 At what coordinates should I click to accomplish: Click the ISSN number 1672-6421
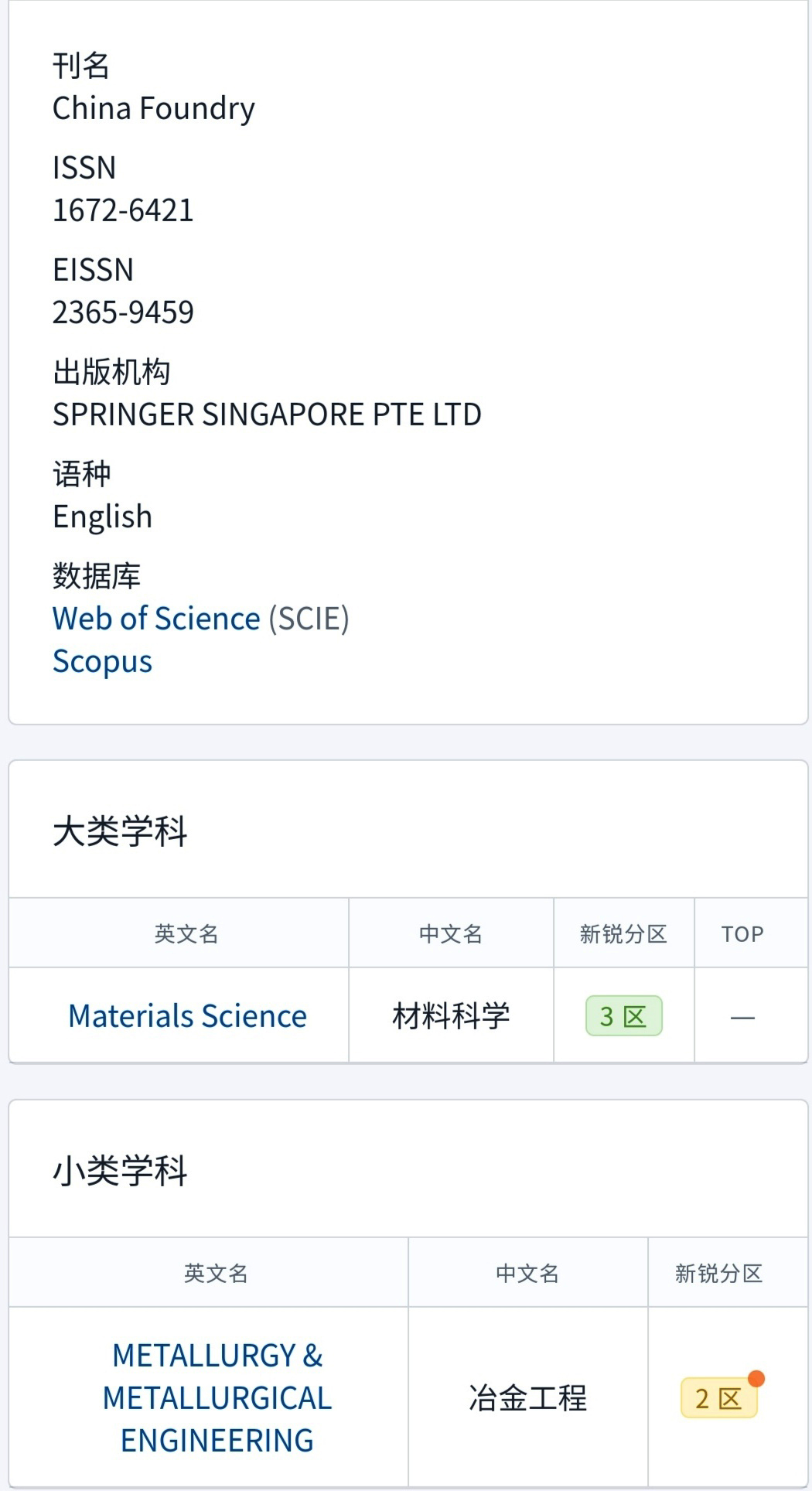coord(123,210)
